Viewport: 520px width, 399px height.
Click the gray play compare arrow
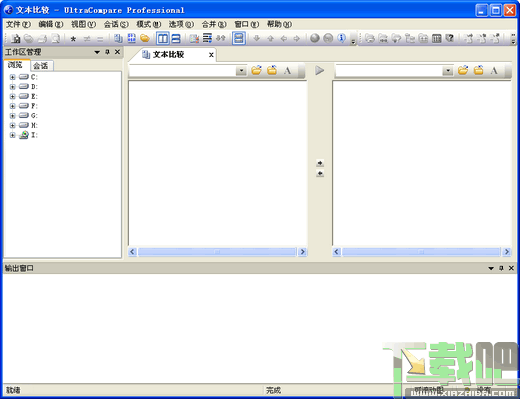pyautogui.click(x=319, y=70)
